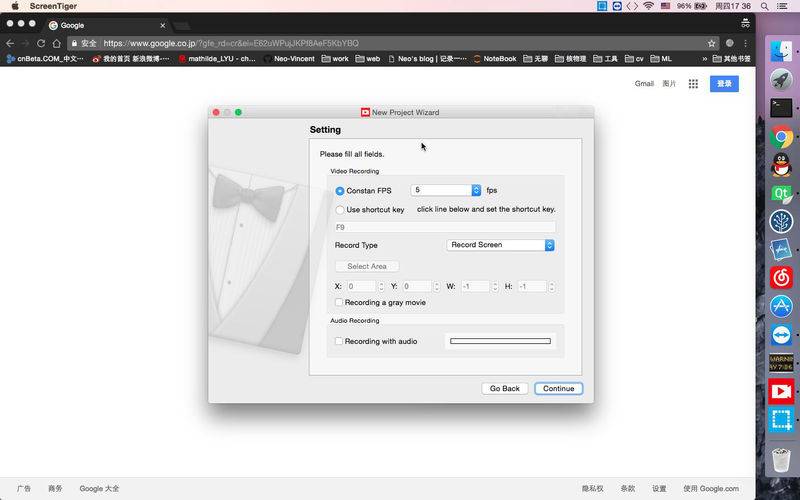Open Chrome in the dock
Viewport: 800px width, 500px height.
pos(781,137)
